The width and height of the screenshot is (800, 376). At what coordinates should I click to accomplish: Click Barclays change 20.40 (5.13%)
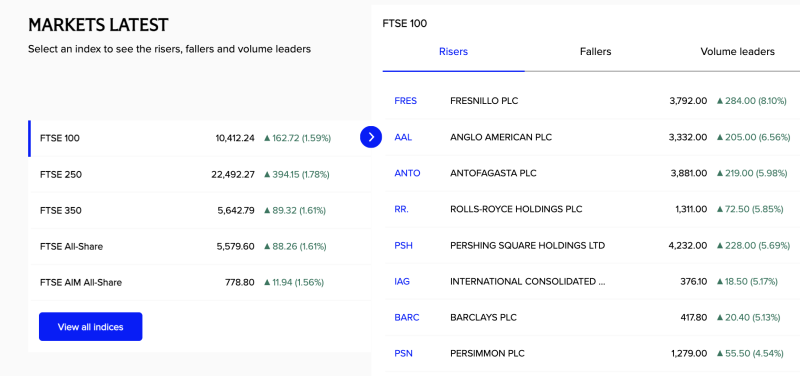pos(748,317)
